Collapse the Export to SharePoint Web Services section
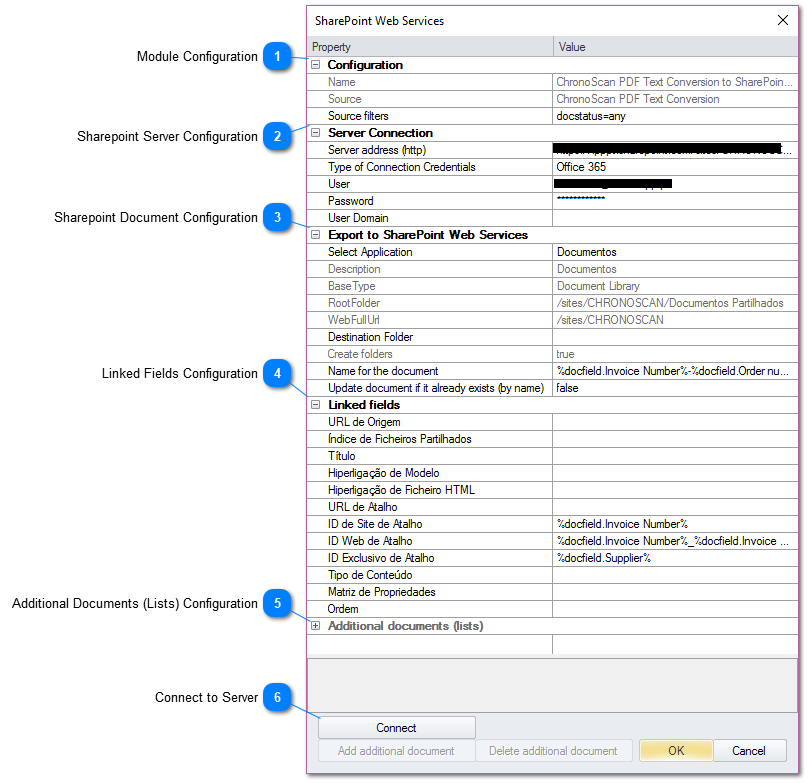808x783 pixels. click(x=316, y=234)
